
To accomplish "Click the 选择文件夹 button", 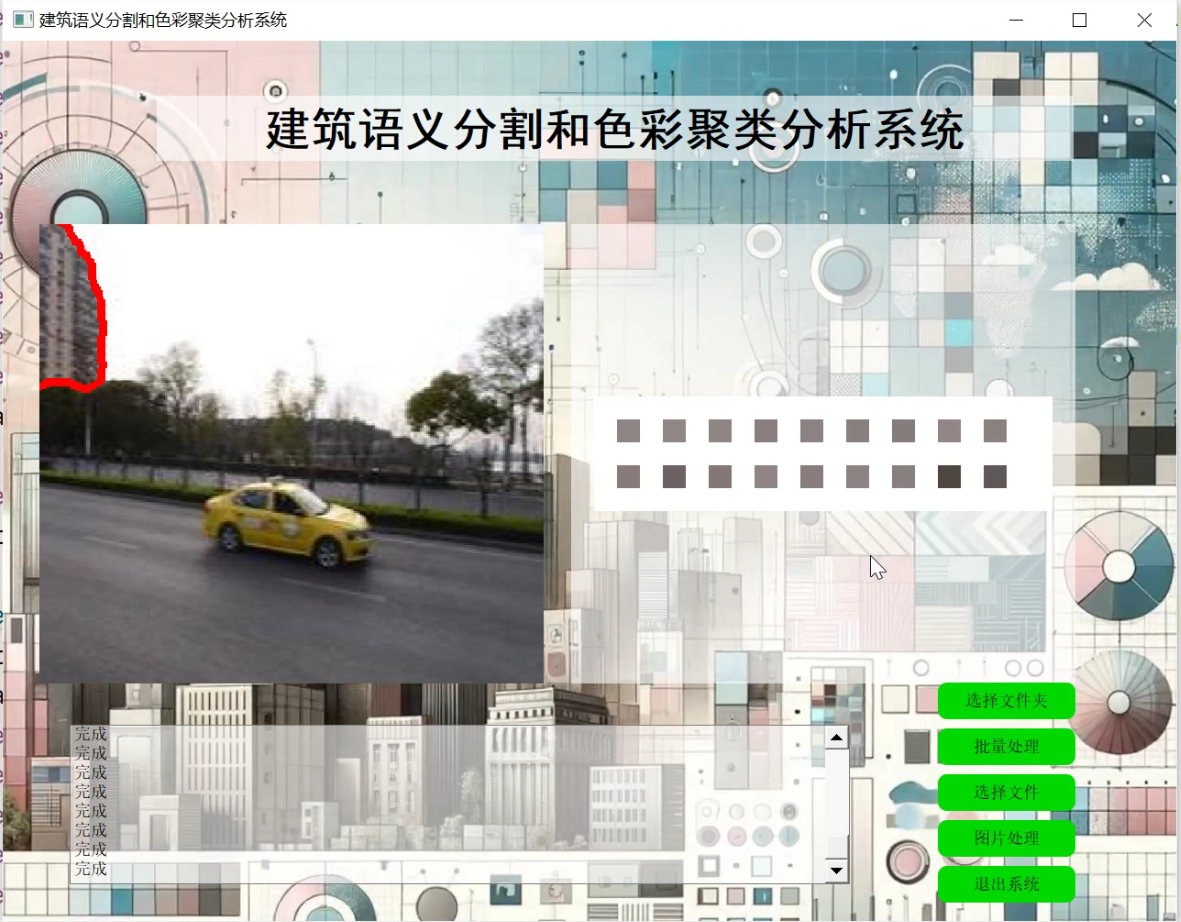I will point(1006,701).
